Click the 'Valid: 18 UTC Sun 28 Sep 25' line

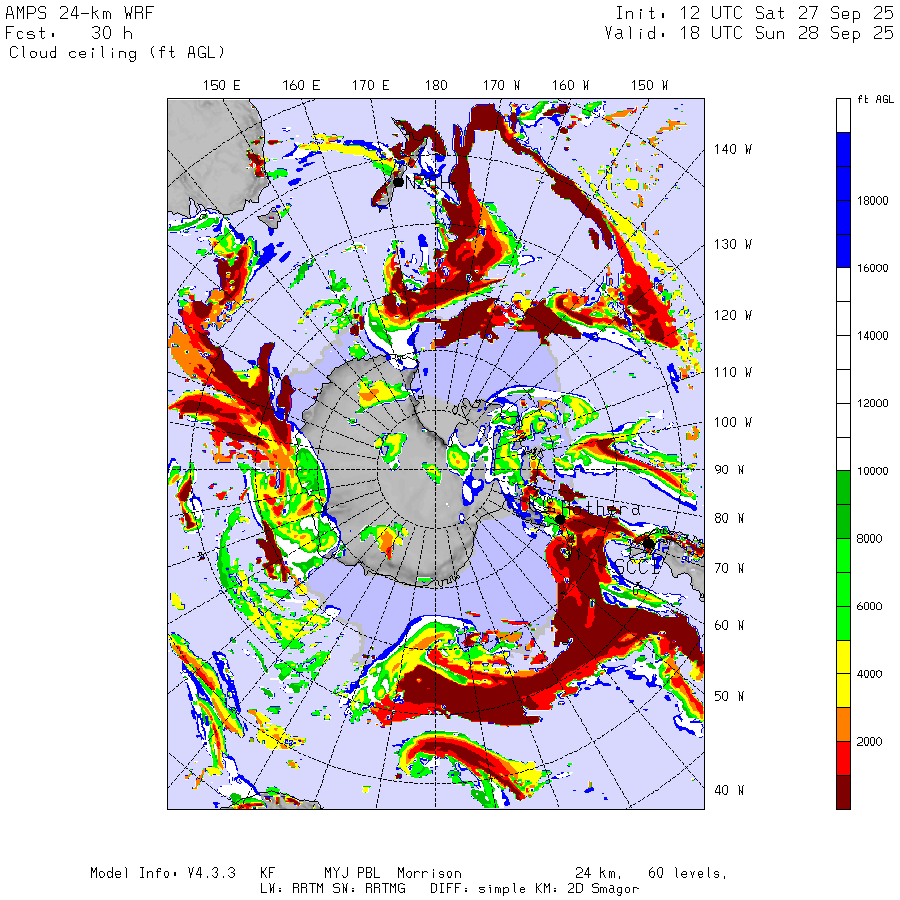(748, 33)
